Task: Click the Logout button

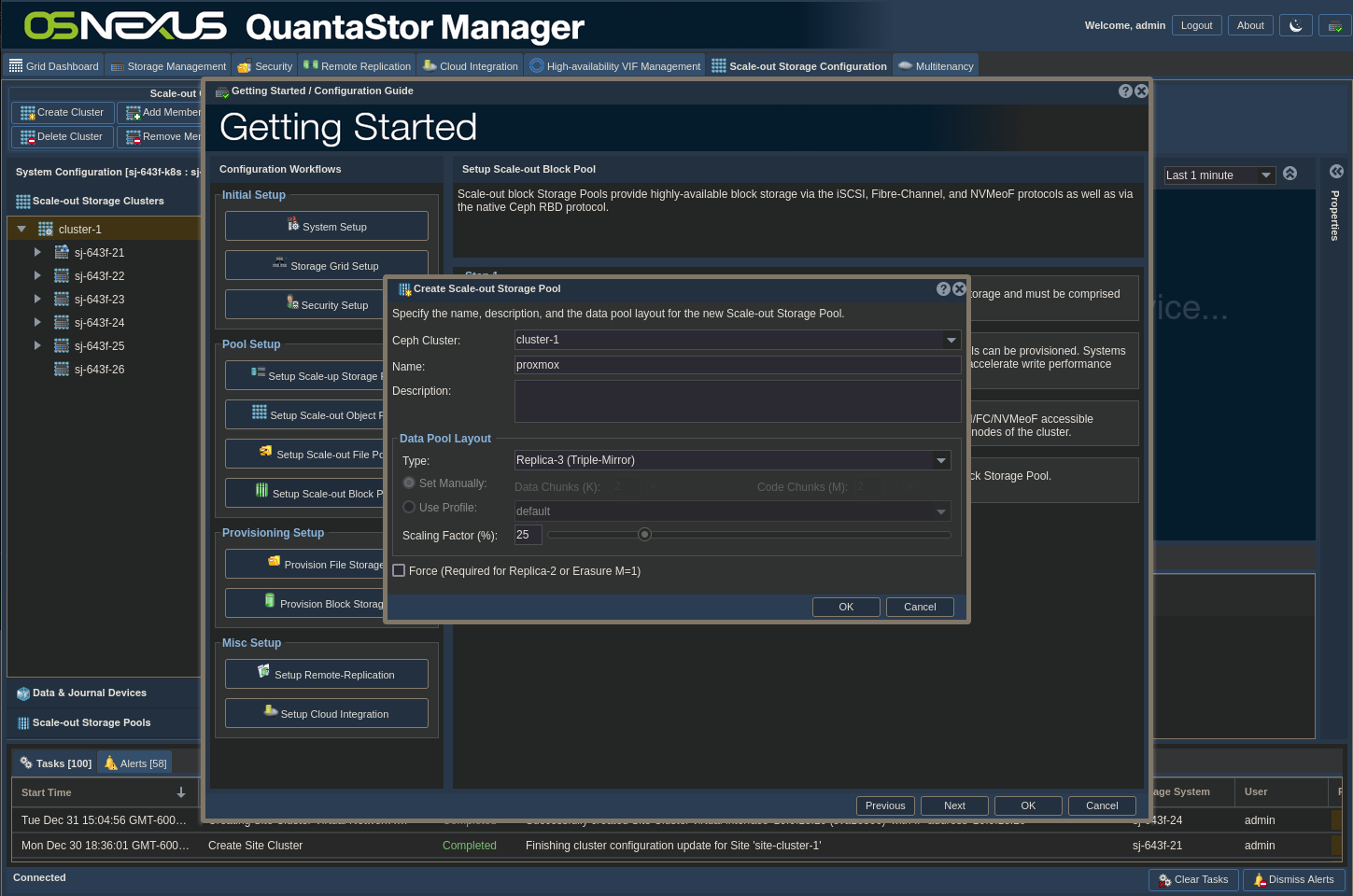Action: 1196,26
